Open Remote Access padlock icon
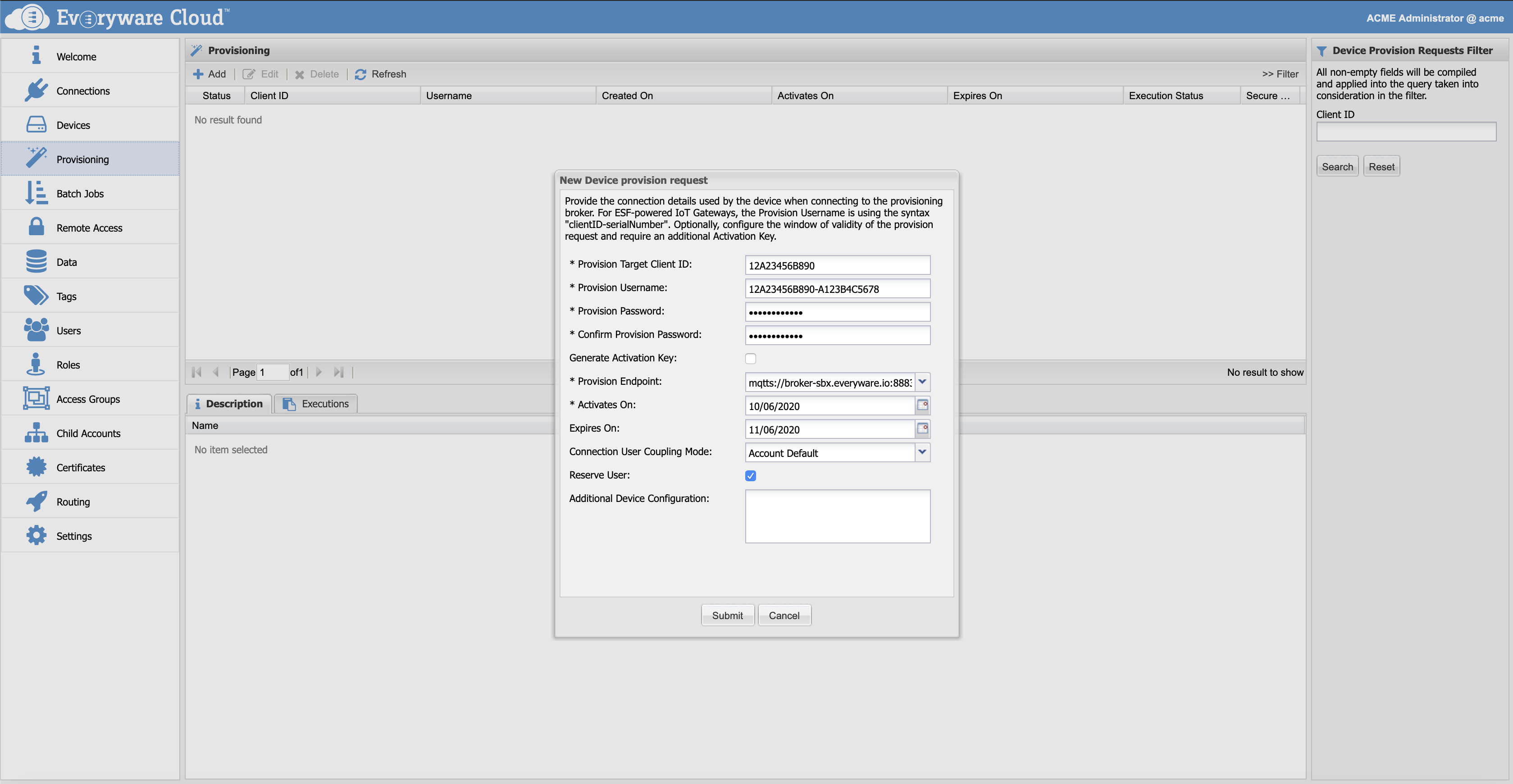Image resolution: width=1513 pixels, height=784 pixels. point(36,227)
